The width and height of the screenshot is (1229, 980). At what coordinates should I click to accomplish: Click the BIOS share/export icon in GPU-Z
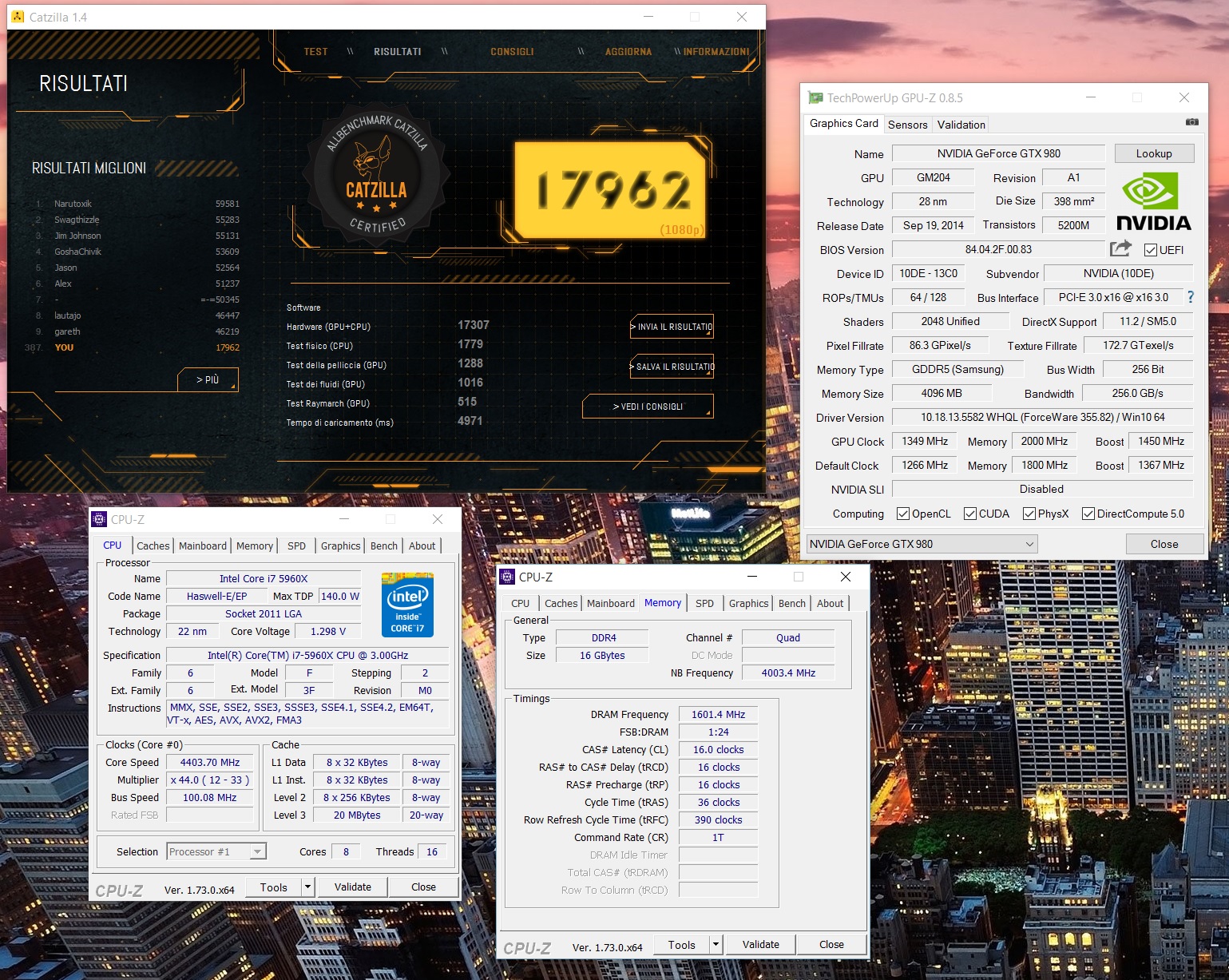tap(1121, 248)
